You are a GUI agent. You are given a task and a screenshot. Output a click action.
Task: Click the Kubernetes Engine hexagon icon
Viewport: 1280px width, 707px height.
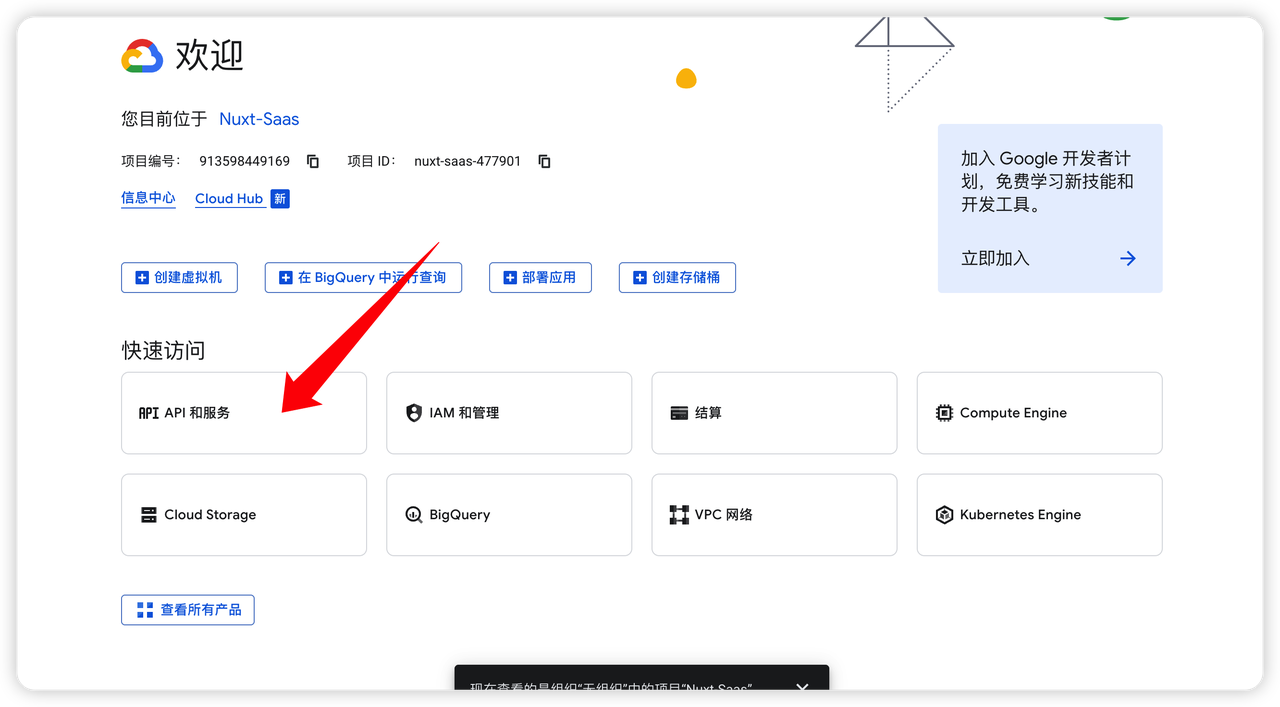(944, 515)
